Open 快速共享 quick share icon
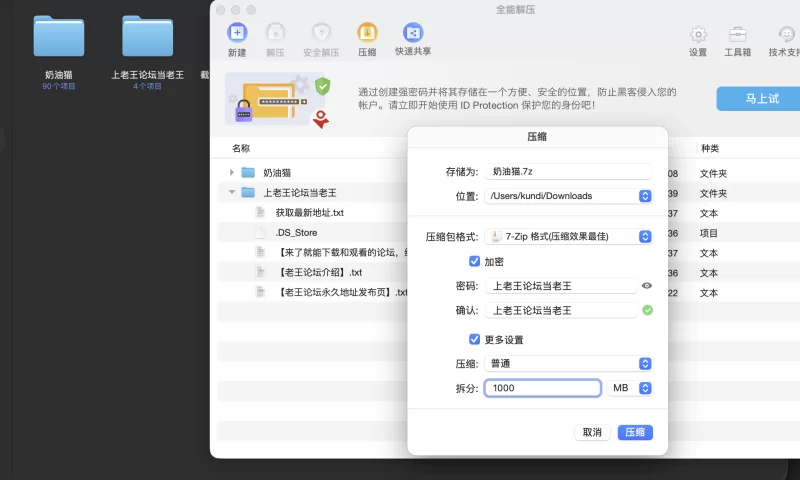The width and height of the screenshot is (800, 480). [x=412, y=33]
